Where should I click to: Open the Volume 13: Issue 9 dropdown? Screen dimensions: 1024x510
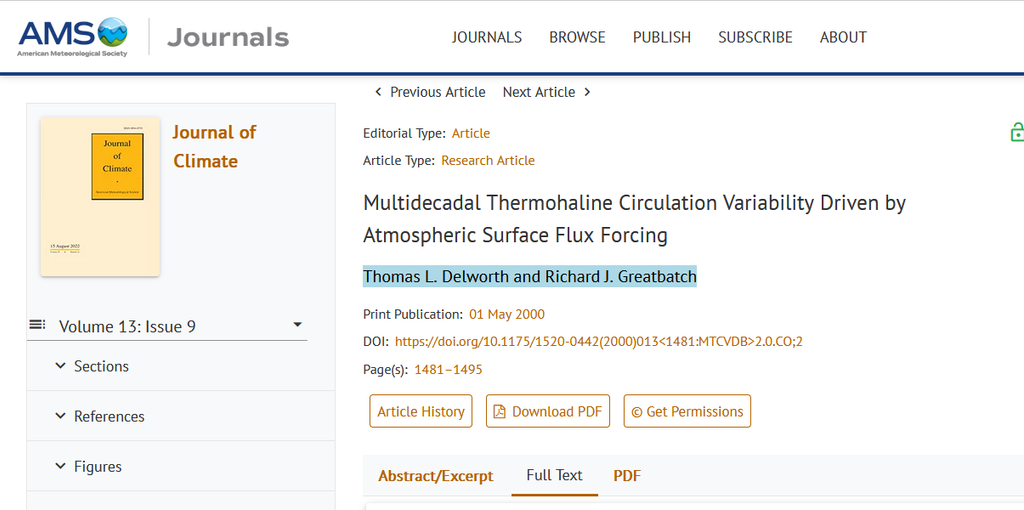(297, 325)
